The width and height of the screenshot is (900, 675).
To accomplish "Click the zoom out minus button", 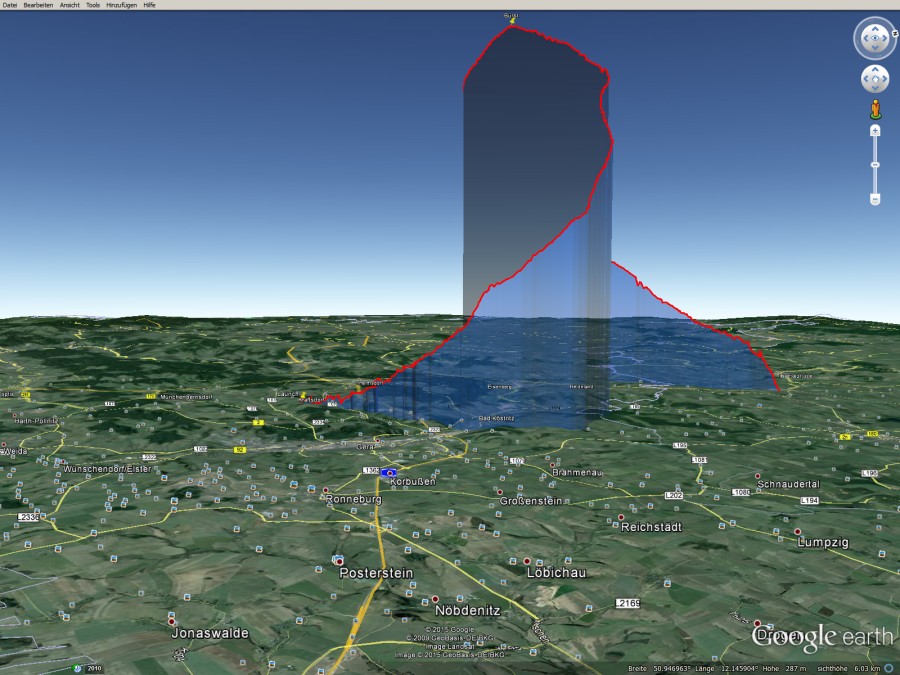I will pos(875,199).
